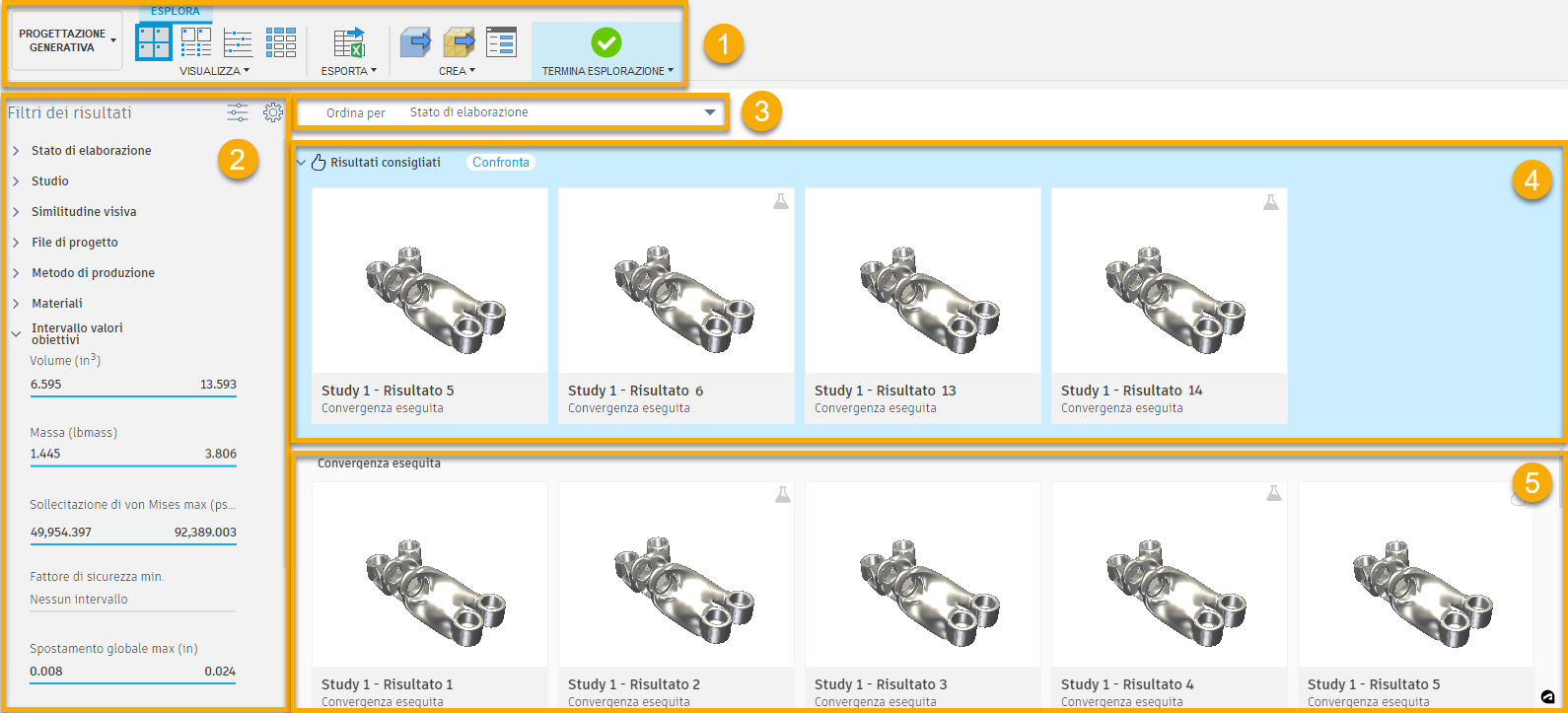Screen dimensions: 1568x713
Task: Click Massa maximum value 3.806
Action: click(220, 454)
